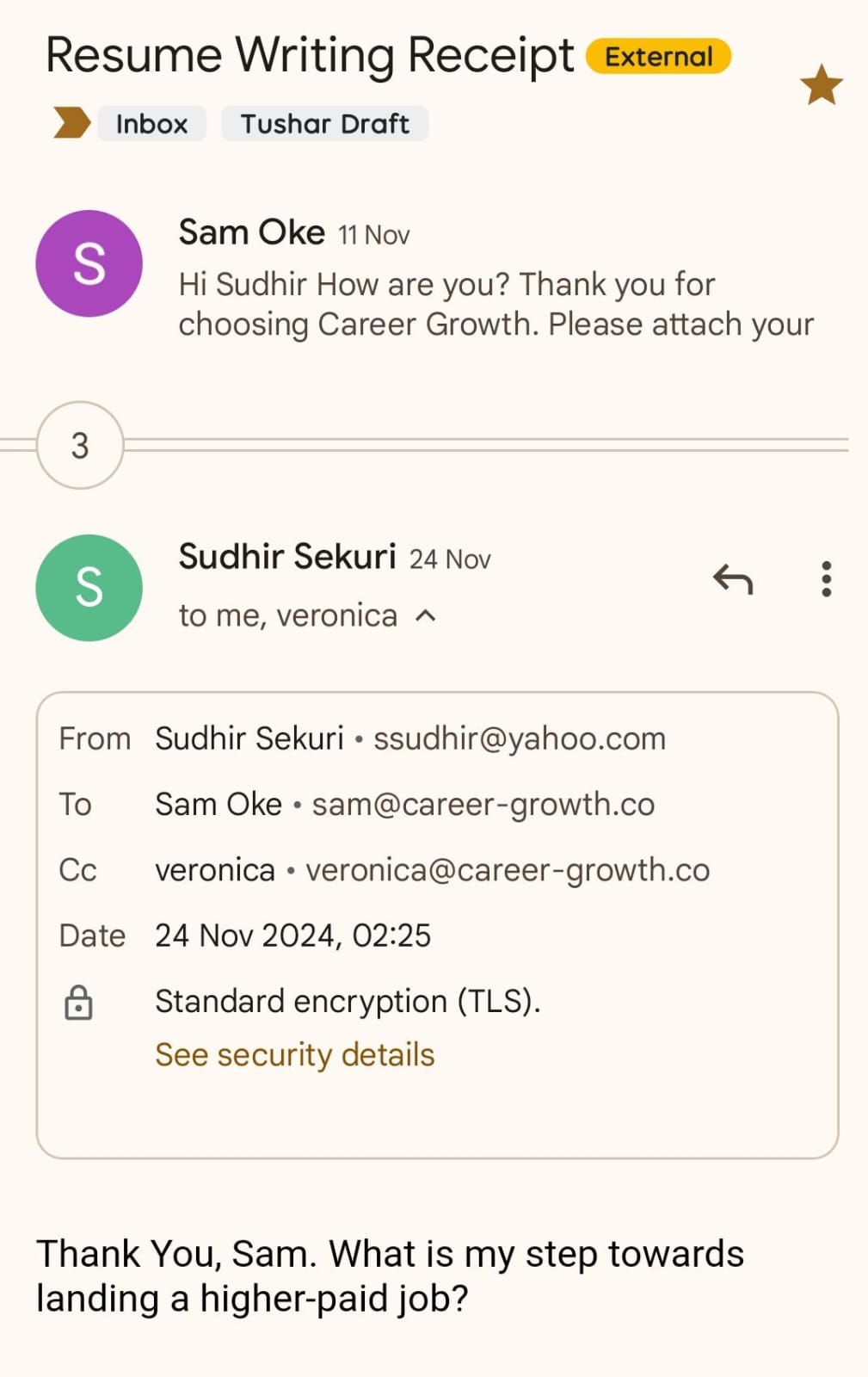Open See security details link
Image resolution: width=868 pixels, height=1377 pixels.
pos(295,1055)
